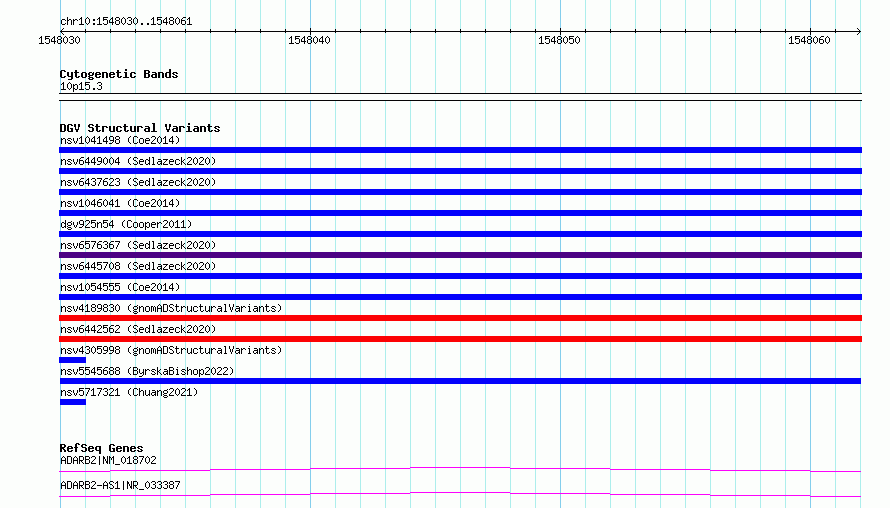This screenshot has width=890, height=508.
Task: Click the magenta intron line of ADARB2-AS1
Action: point(460,493)
